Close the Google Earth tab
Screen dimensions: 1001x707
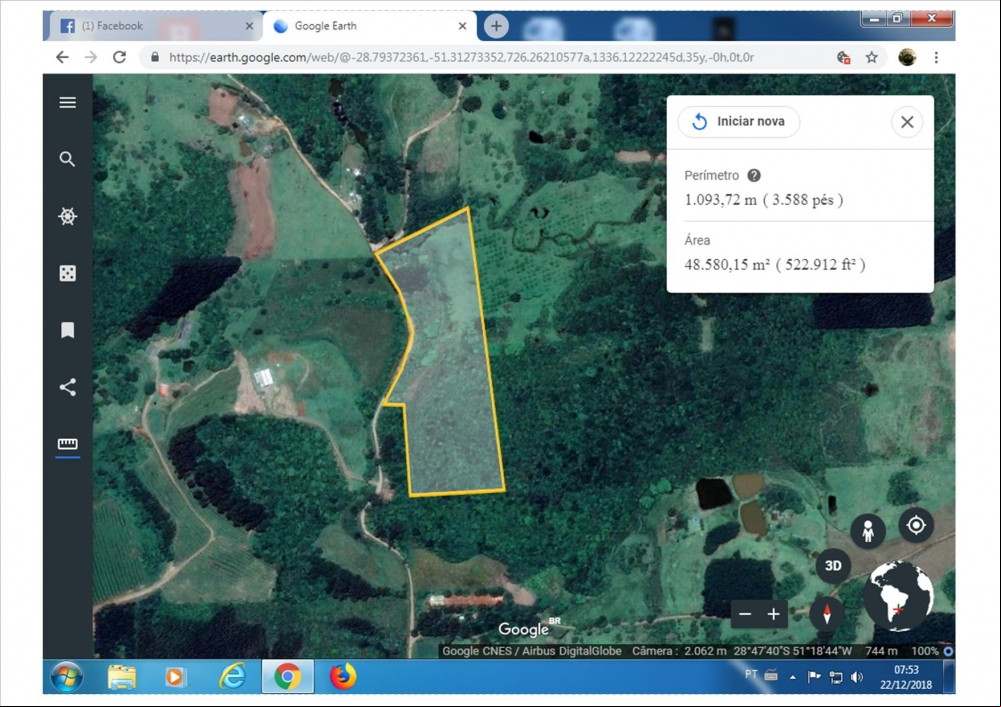pyautogui.click(x=462, y=26)
